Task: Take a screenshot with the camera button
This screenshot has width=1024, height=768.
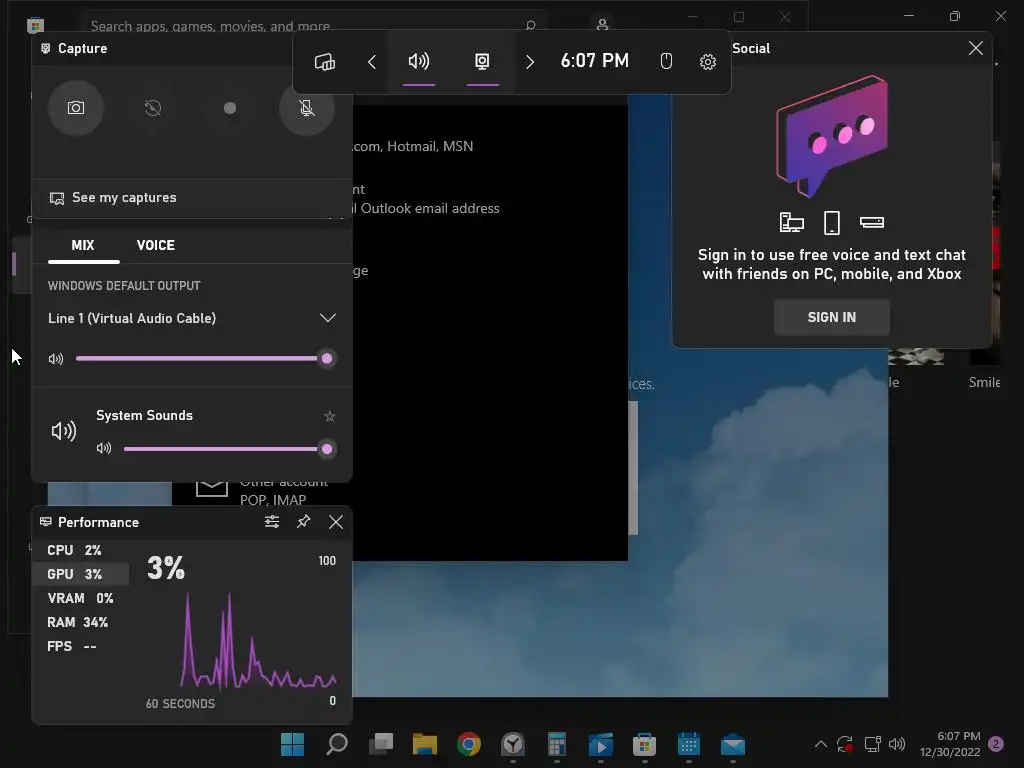Action: [x=76, y=108]
